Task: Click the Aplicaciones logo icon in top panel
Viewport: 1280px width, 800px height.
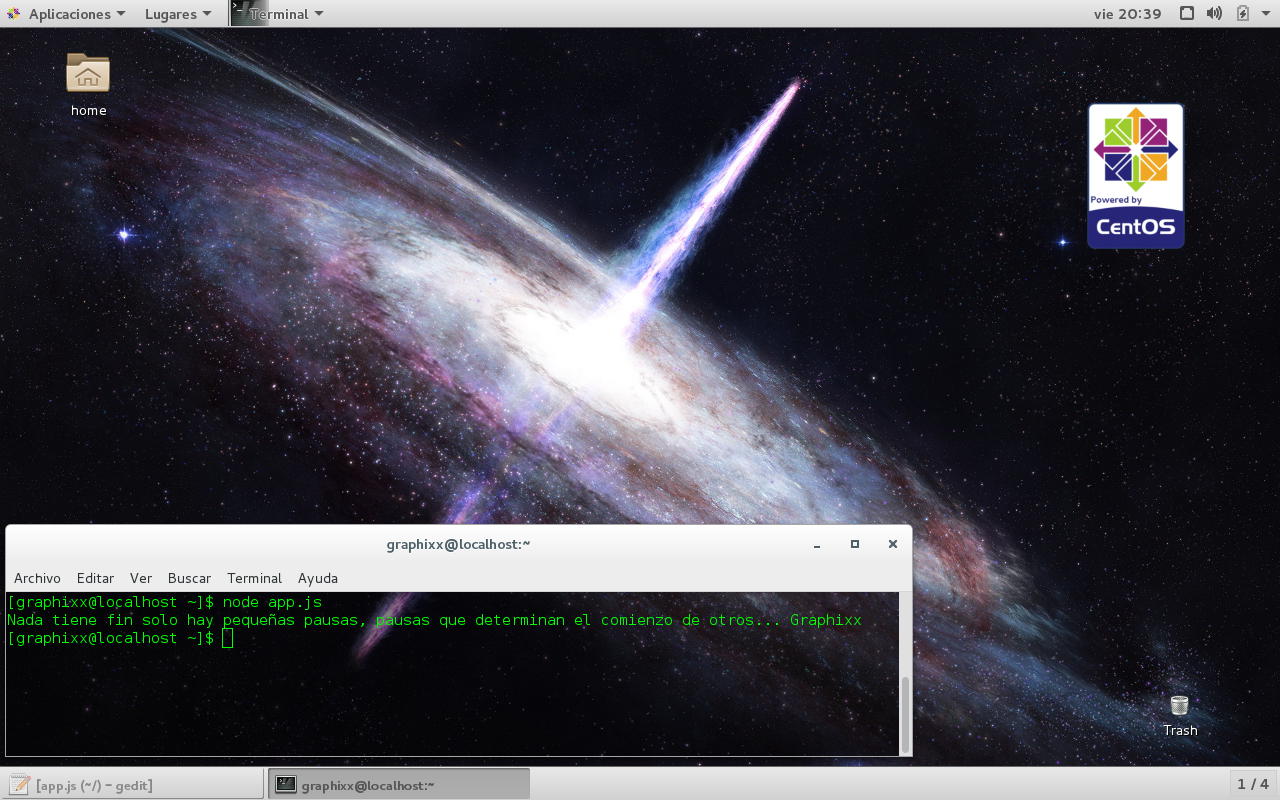Action: (x=13, y=14)
